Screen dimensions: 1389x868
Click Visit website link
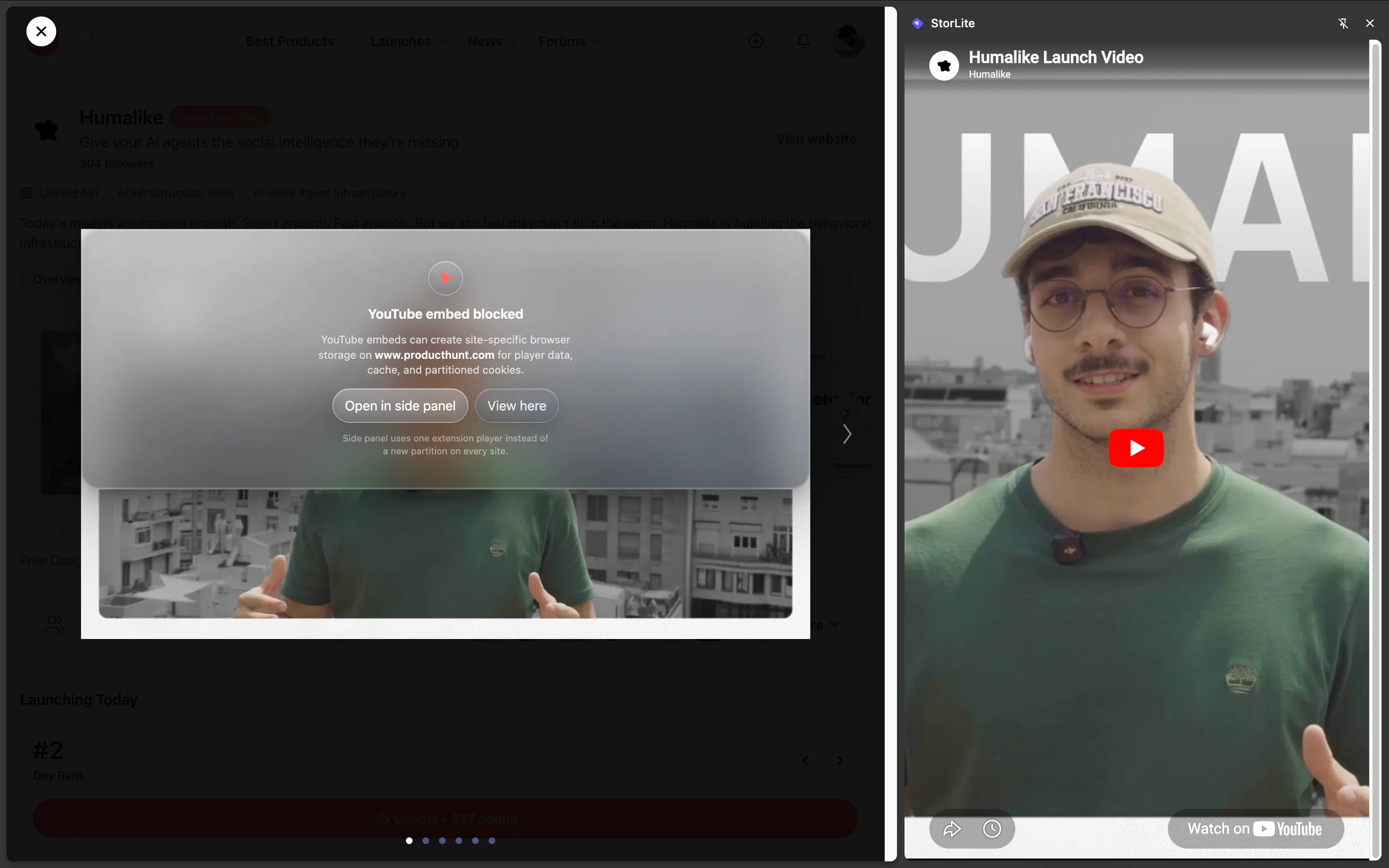(816, 139)
